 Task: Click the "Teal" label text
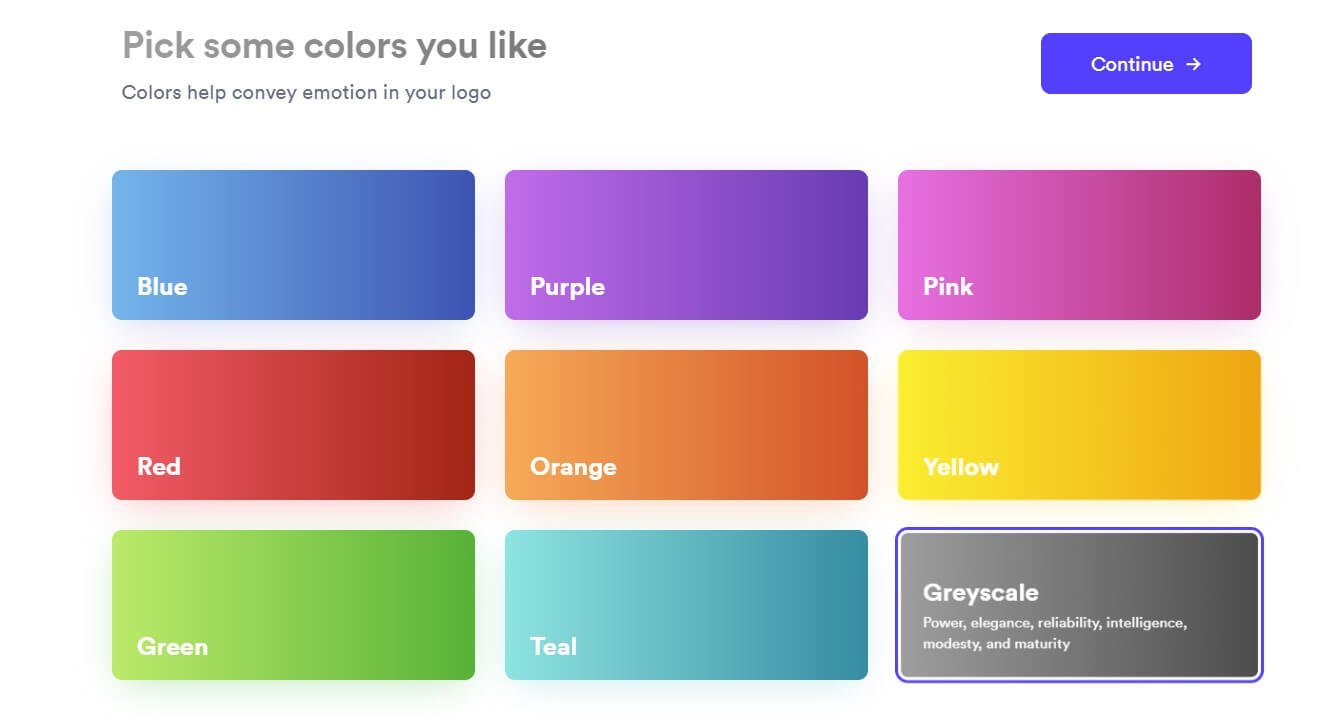tap(553, 647)
